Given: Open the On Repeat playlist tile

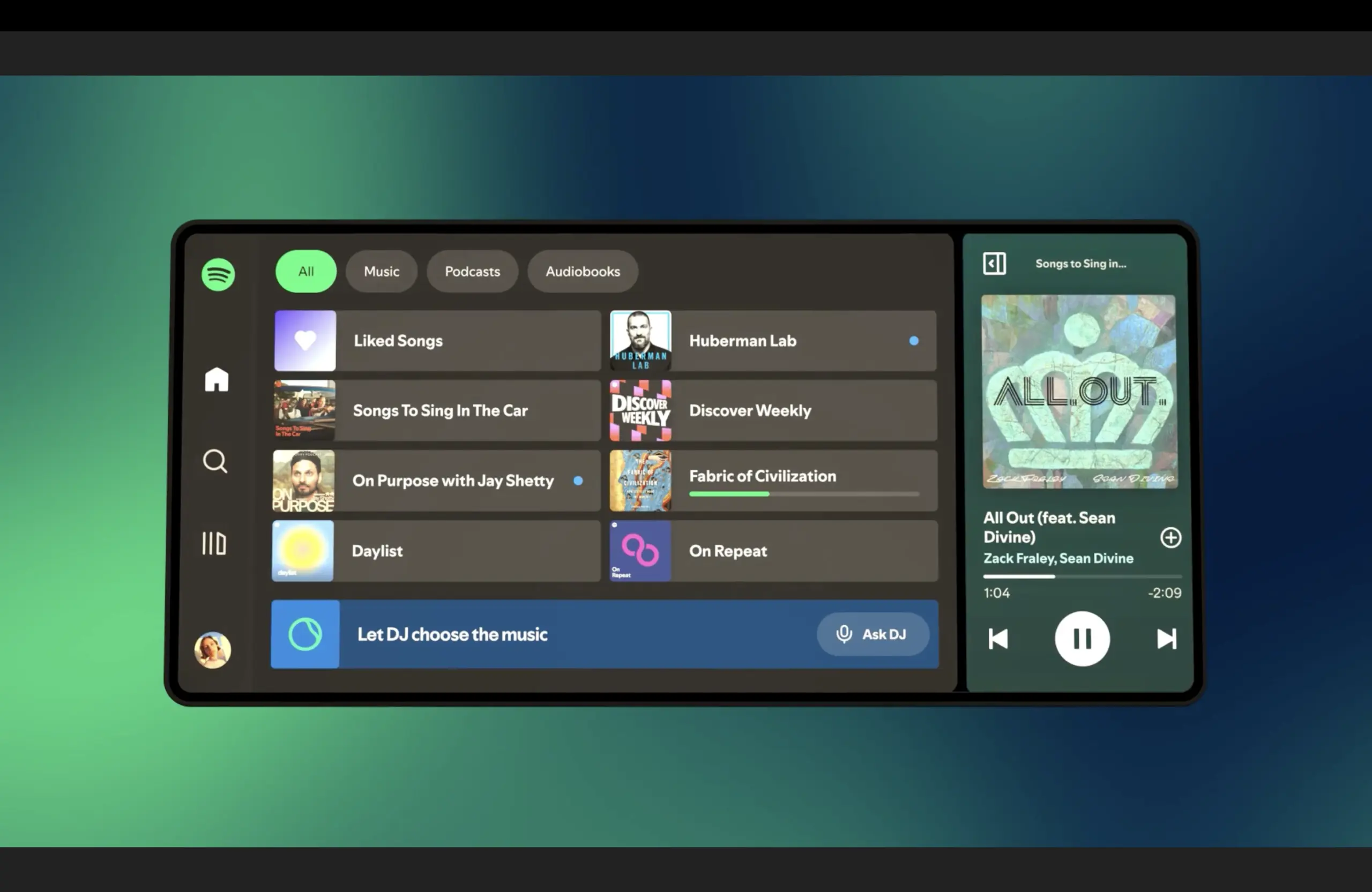Looking at the screenshot, I should (x=773, y=551).
